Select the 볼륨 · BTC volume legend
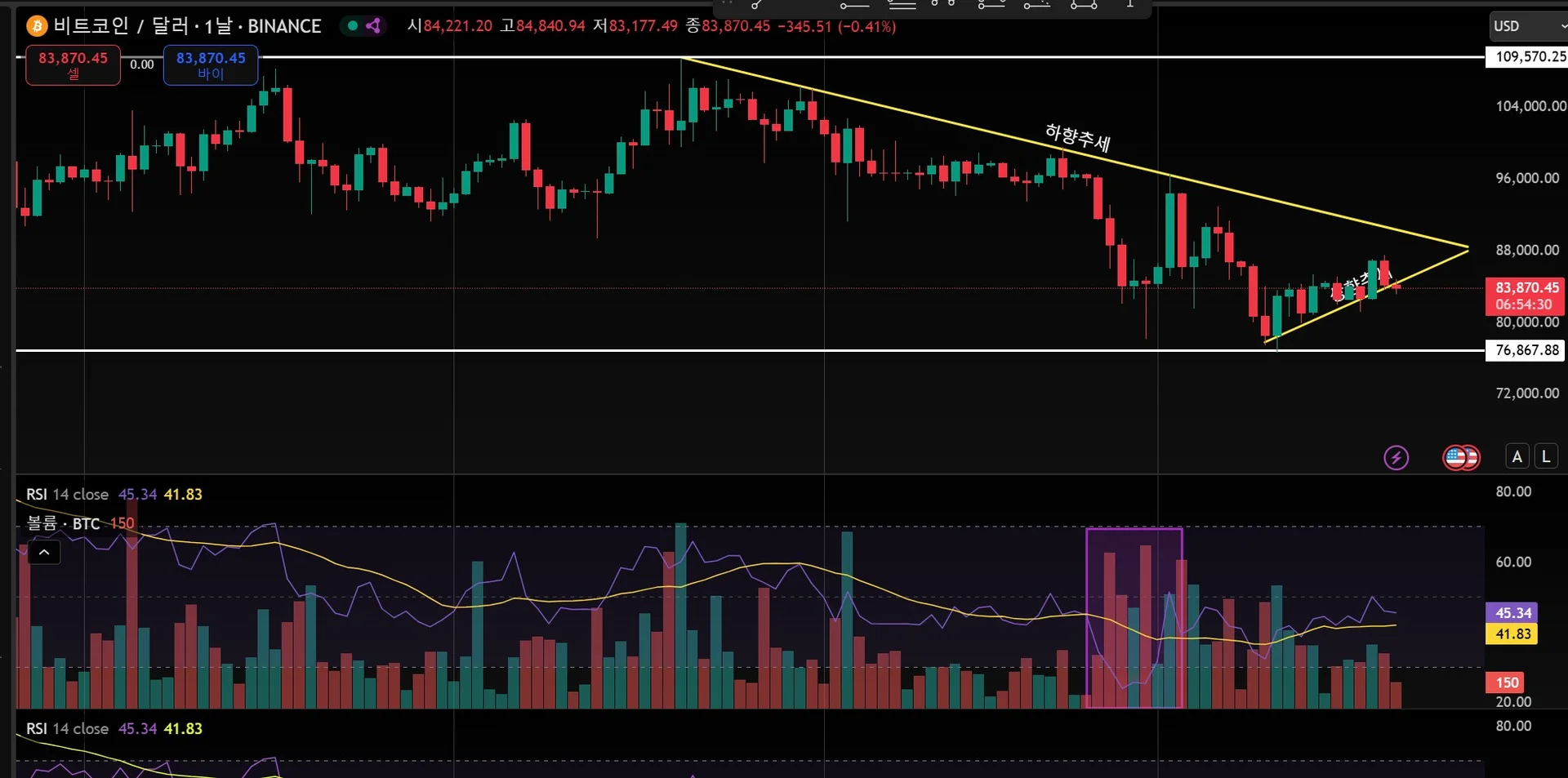The height and width of the screenshot is (778, 1568). 63,523
